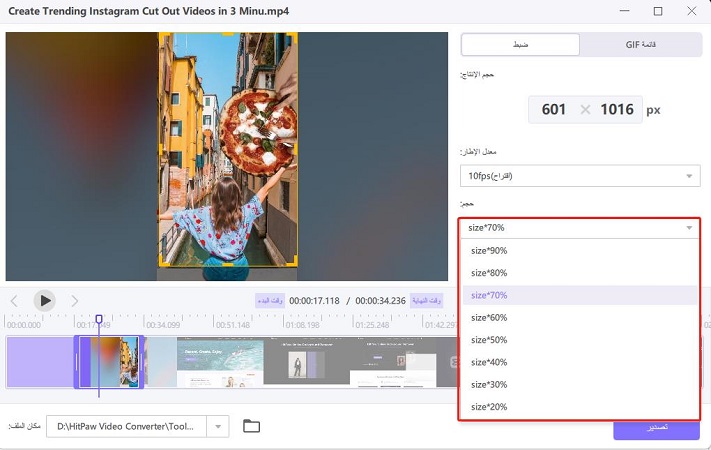
Task: Select size*20% option
Action: coord(580,406)
